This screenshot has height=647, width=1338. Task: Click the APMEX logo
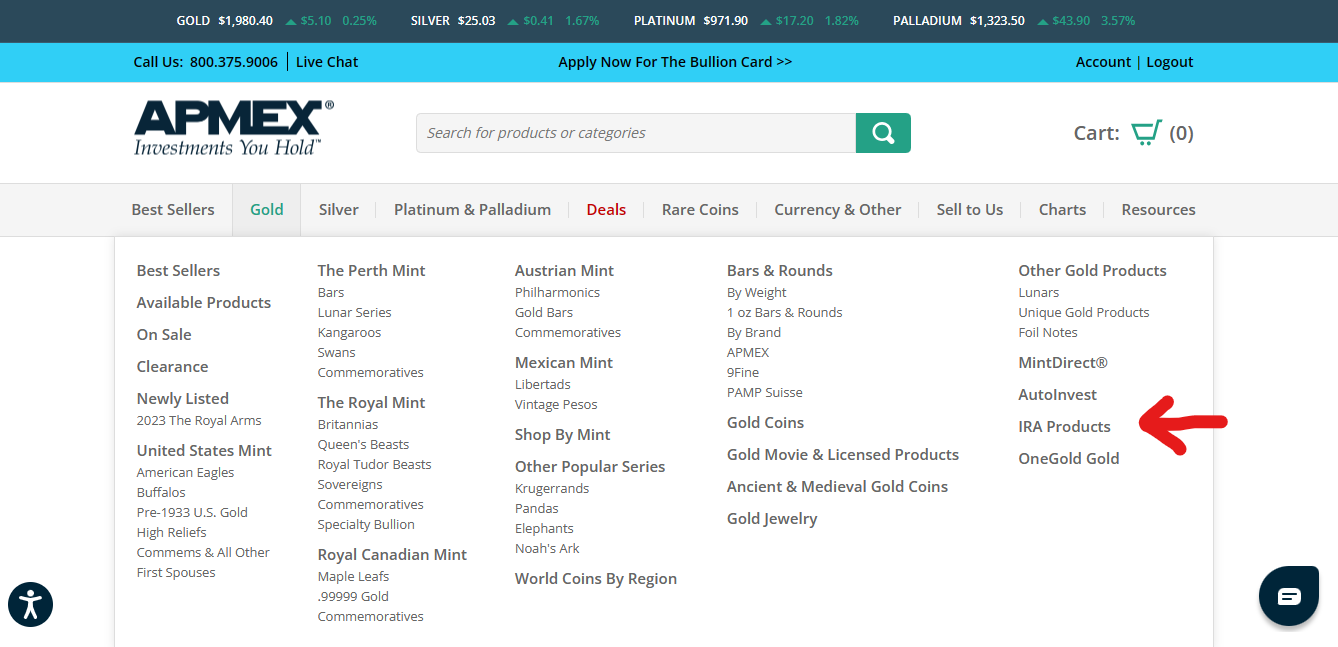234,128
